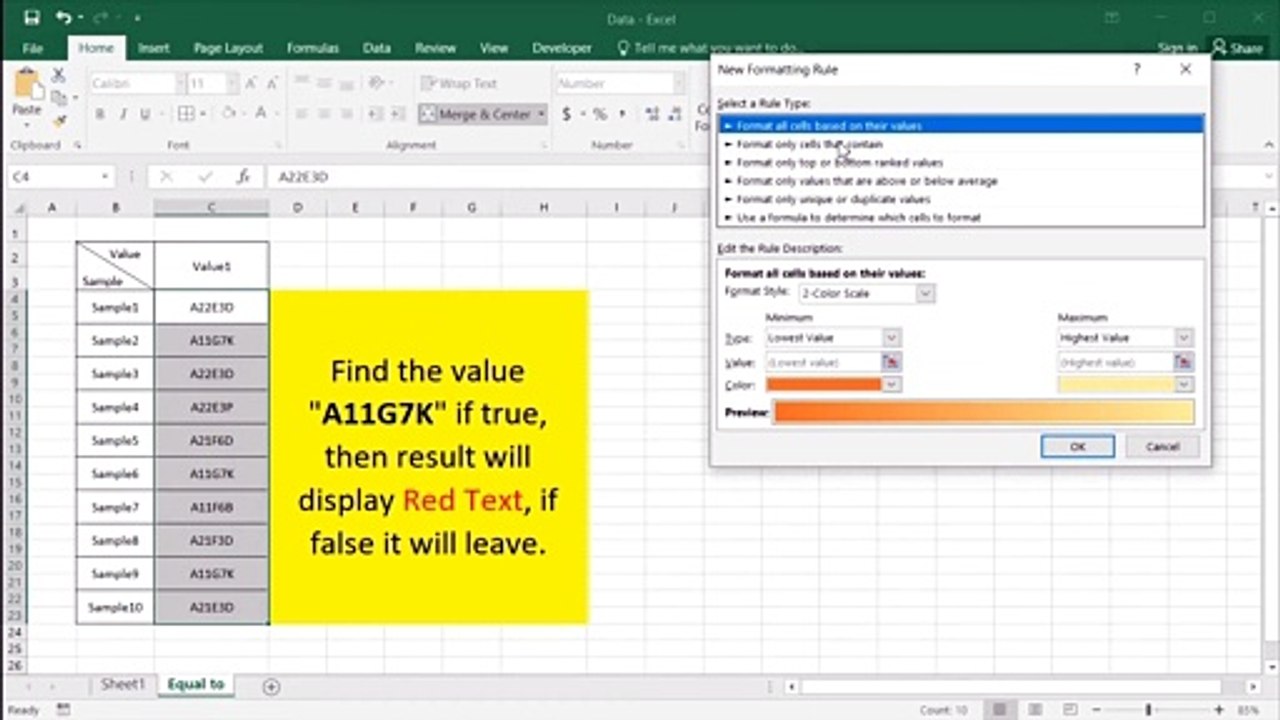The image size is (1280, 720).
Task: Click Cancel in New Formatting Rule dialog
Action: (1162, 447)
